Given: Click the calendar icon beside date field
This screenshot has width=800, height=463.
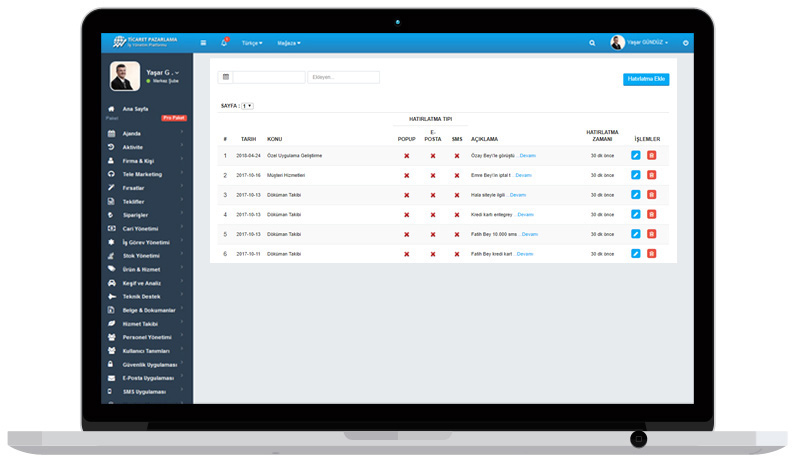Looking at the screenshot, I should pyautogui.click(x=226, y=77).
